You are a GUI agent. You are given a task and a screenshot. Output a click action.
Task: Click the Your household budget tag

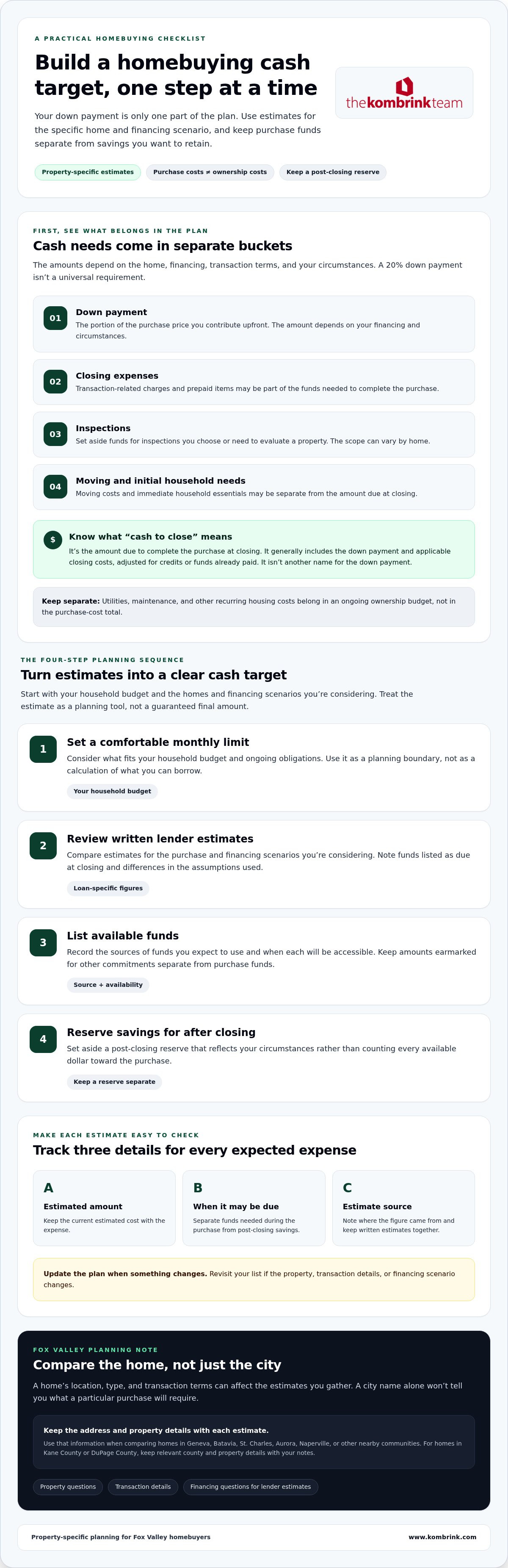coord(112,791)
